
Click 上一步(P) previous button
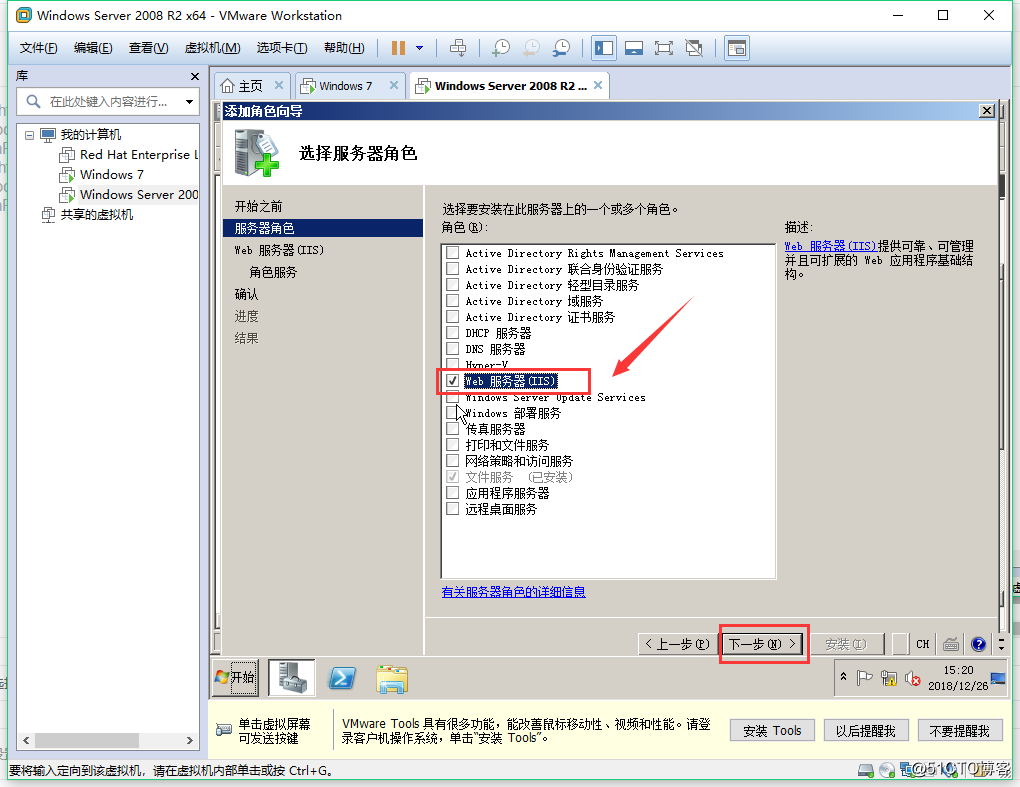(677, 644)
